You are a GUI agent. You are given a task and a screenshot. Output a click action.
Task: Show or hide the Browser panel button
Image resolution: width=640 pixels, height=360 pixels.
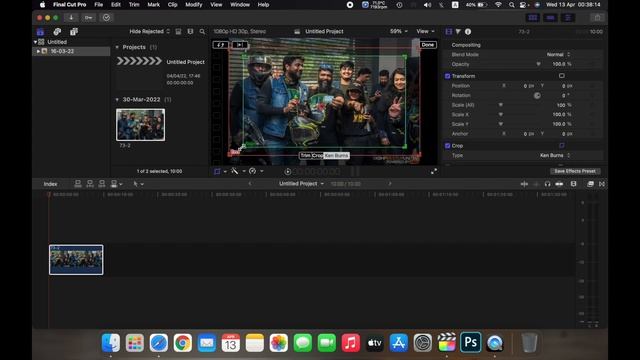click(x=533, y=18)
